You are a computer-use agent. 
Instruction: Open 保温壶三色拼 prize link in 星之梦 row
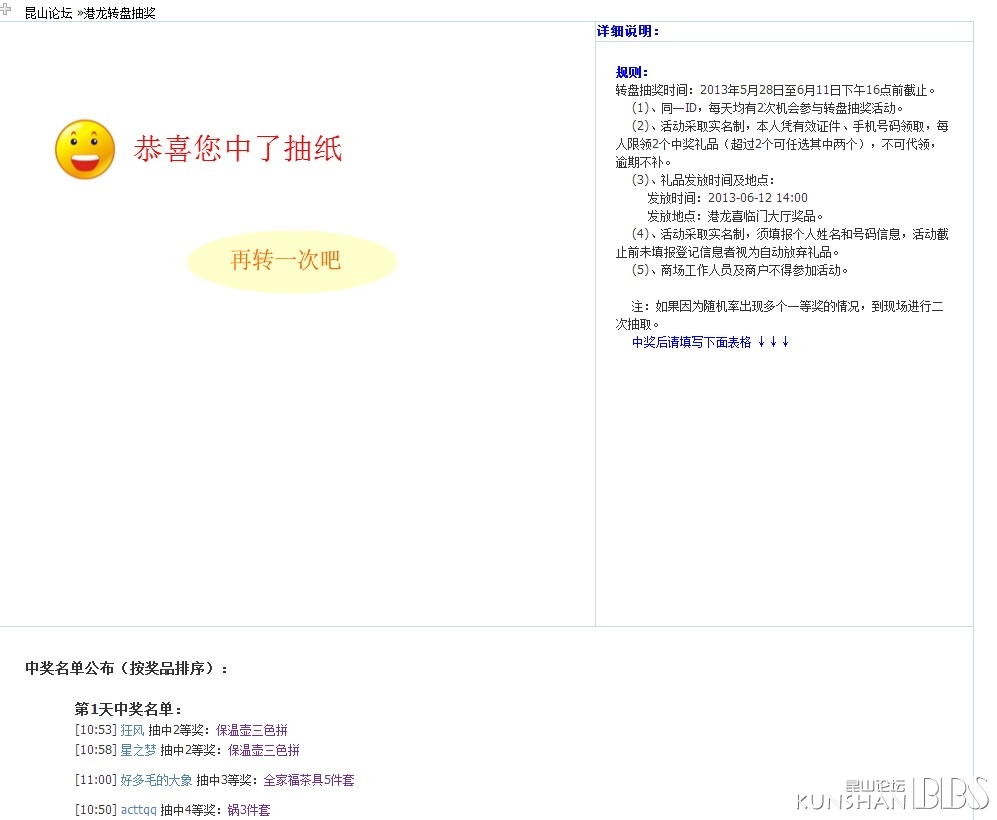264,750
